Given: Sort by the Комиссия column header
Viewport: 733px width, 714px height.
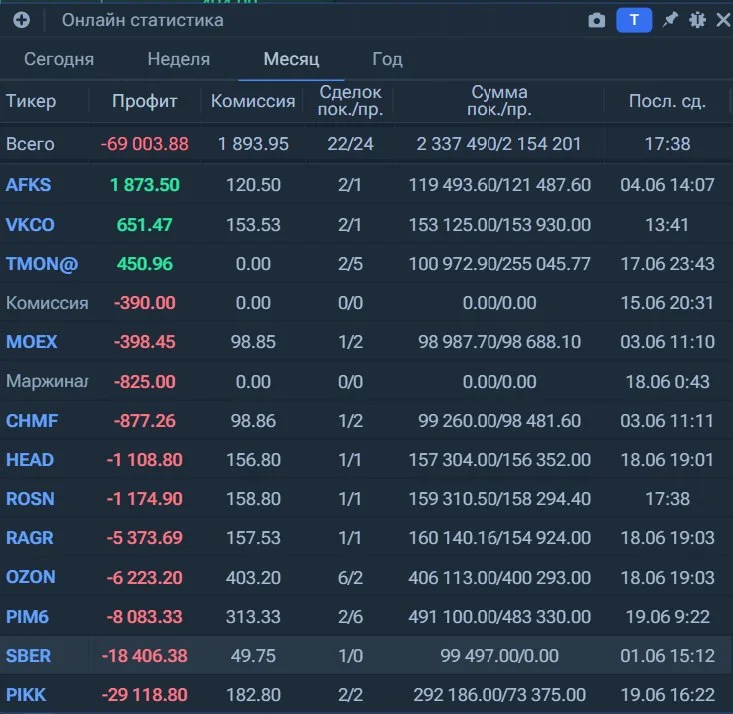Looking at the screenshot, I should click(253, 101).
